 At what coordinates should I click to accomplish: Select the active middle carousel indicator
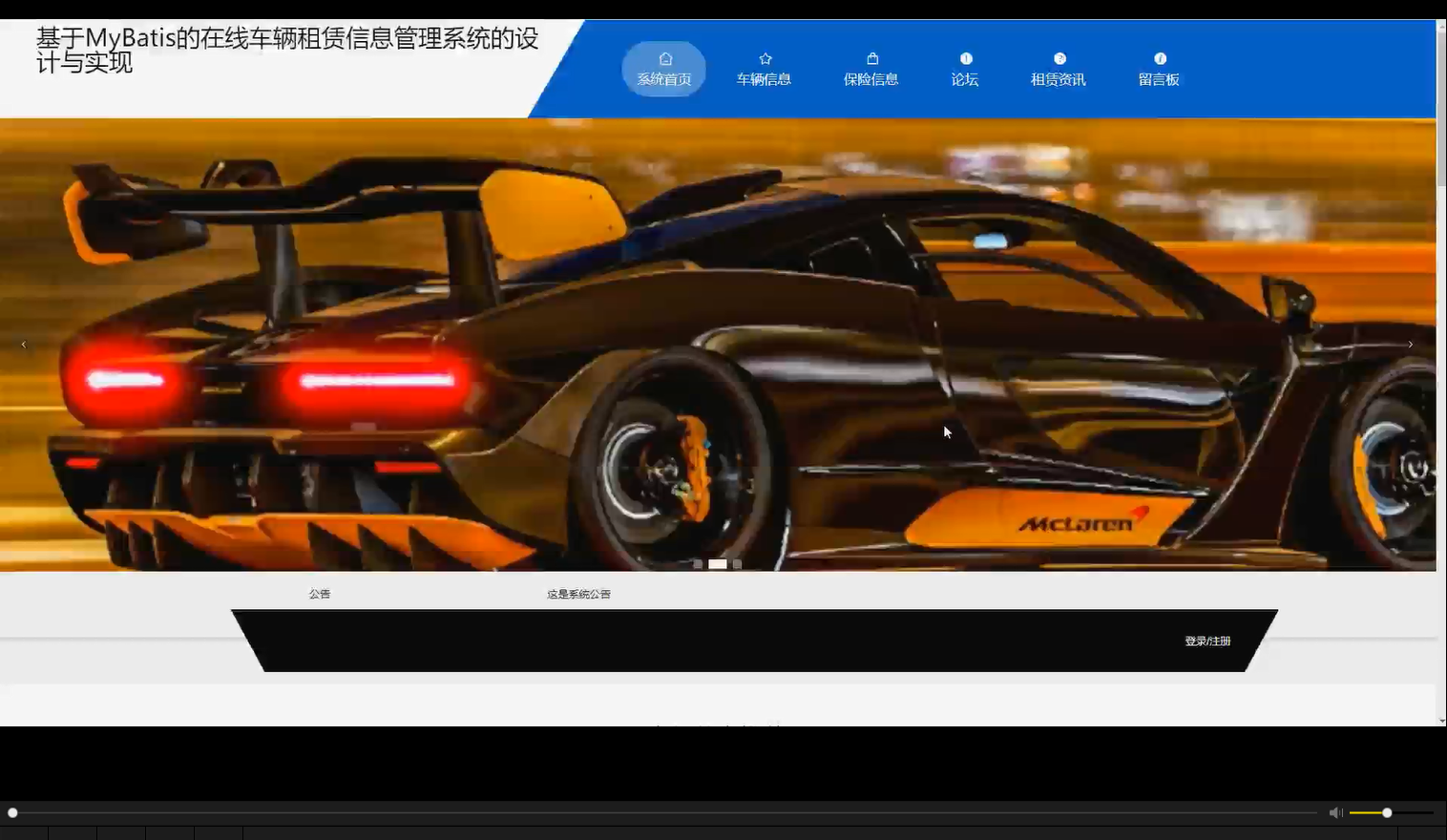pos(718,564)
